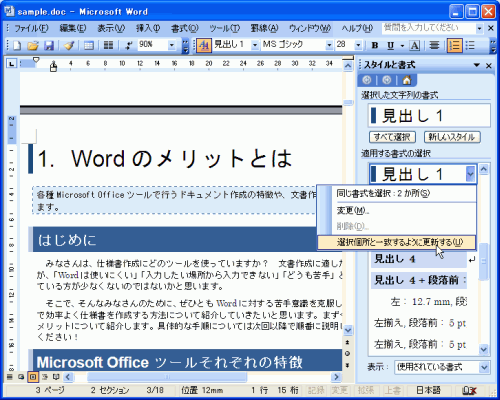Open the ツール(T) menu
Viewport: 500px width, 400px height.
pyautogui.click(x=224, y=28)
